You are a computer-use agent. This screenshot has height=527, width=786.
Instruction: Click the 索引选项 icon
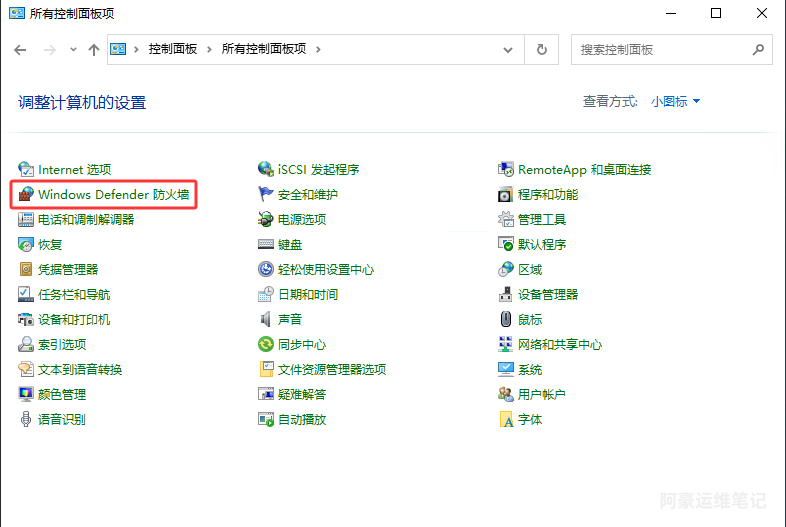26,344
